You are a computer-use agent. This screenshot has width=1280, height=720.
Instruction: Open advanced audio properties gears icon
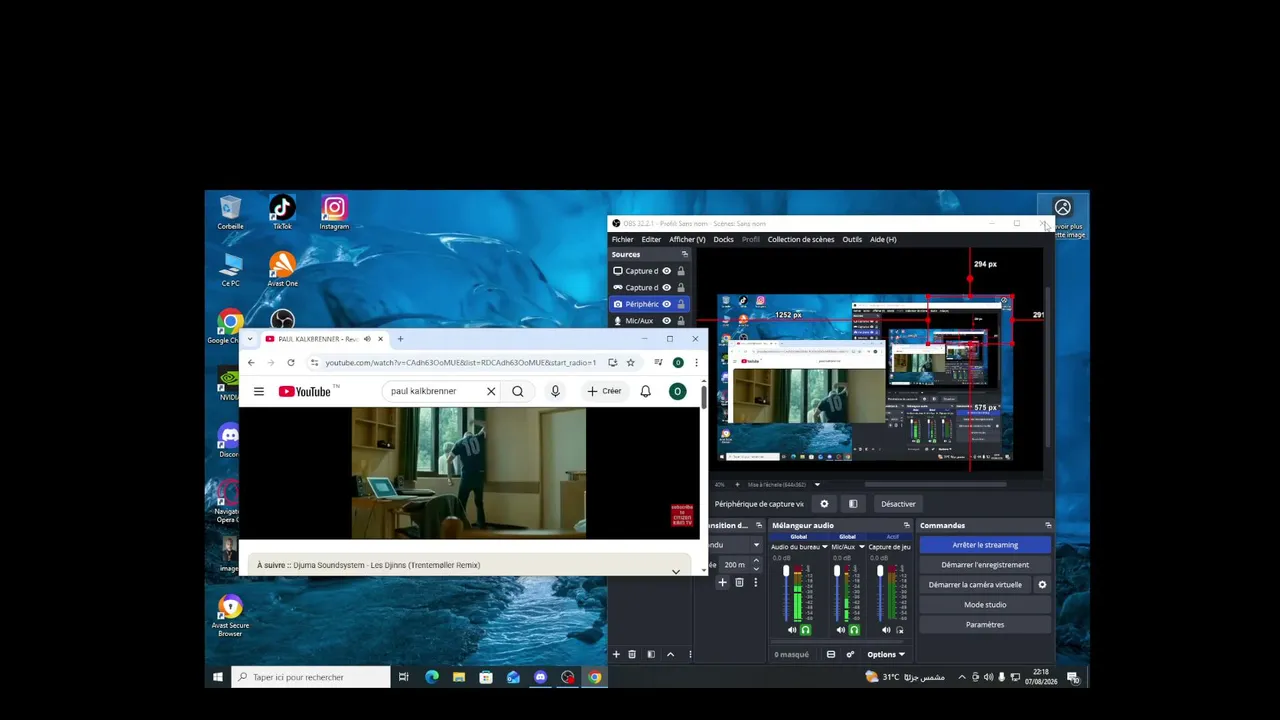tap(850, 654)
